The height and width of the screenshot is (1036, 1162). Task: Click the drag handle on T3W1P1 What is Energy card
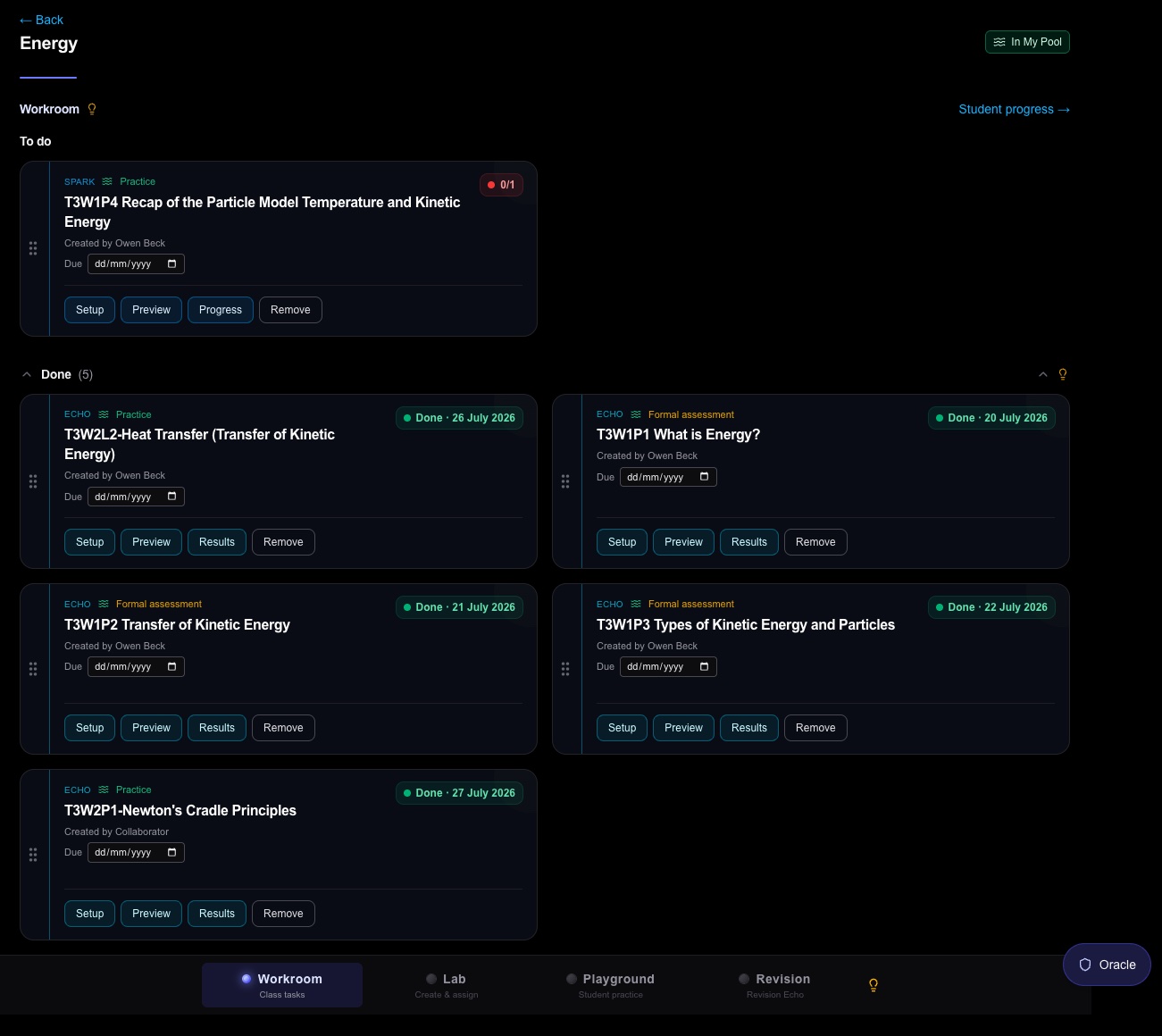click(565, 481)
